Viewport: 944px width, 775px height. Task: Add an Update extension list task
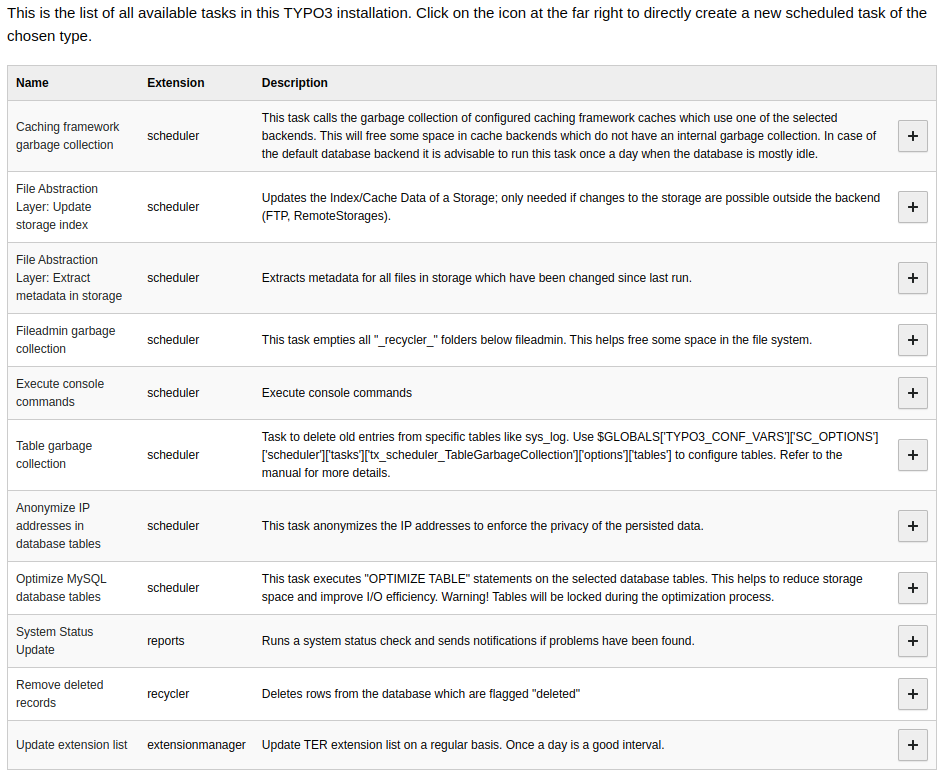pos(912,745)
